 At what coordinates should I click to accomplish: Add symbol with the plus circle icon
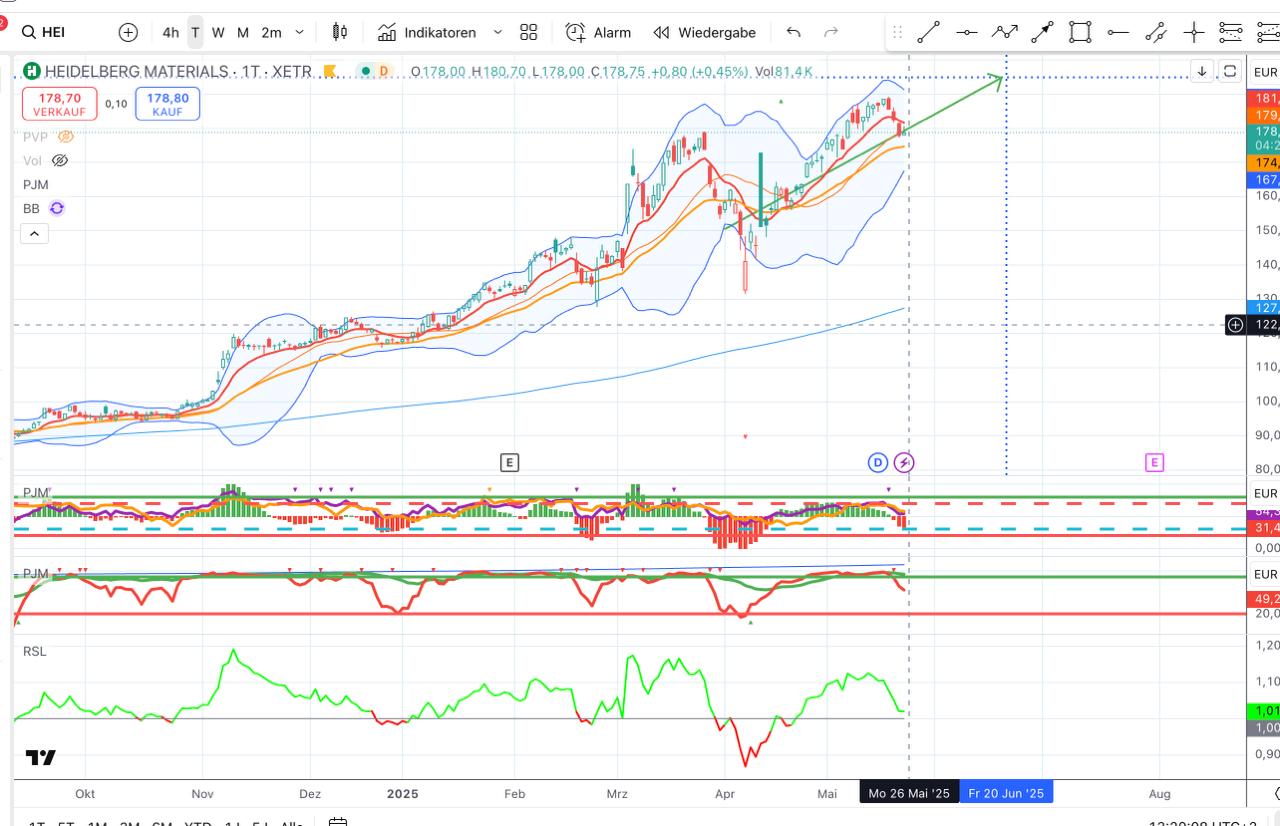point(128,32)
